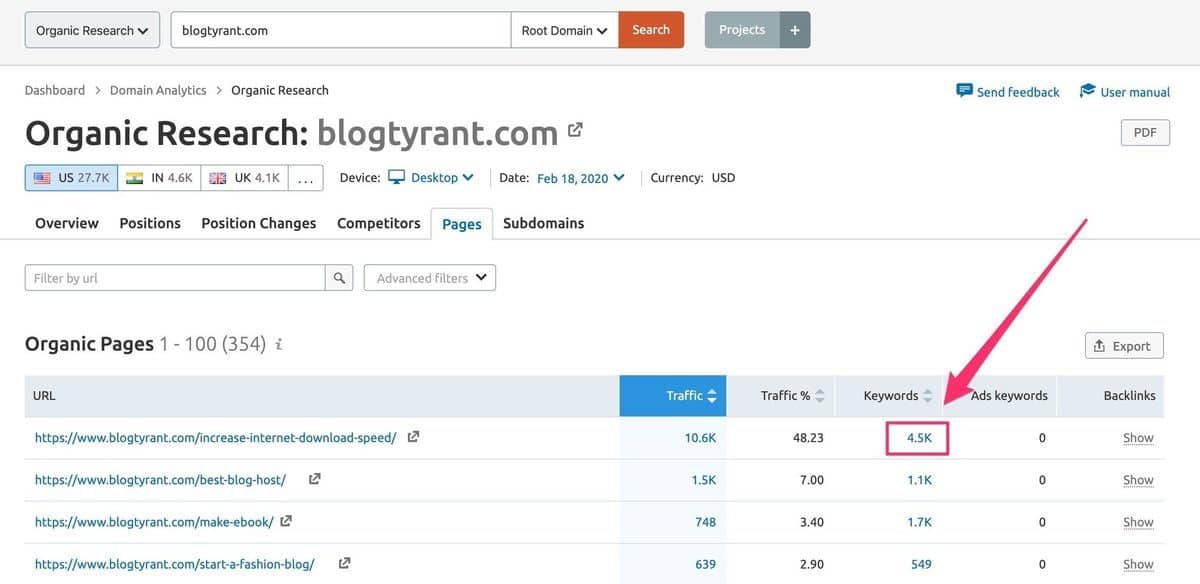Click the Traffic % value 7.00
1200x584 pixels.
coord(811,480)
